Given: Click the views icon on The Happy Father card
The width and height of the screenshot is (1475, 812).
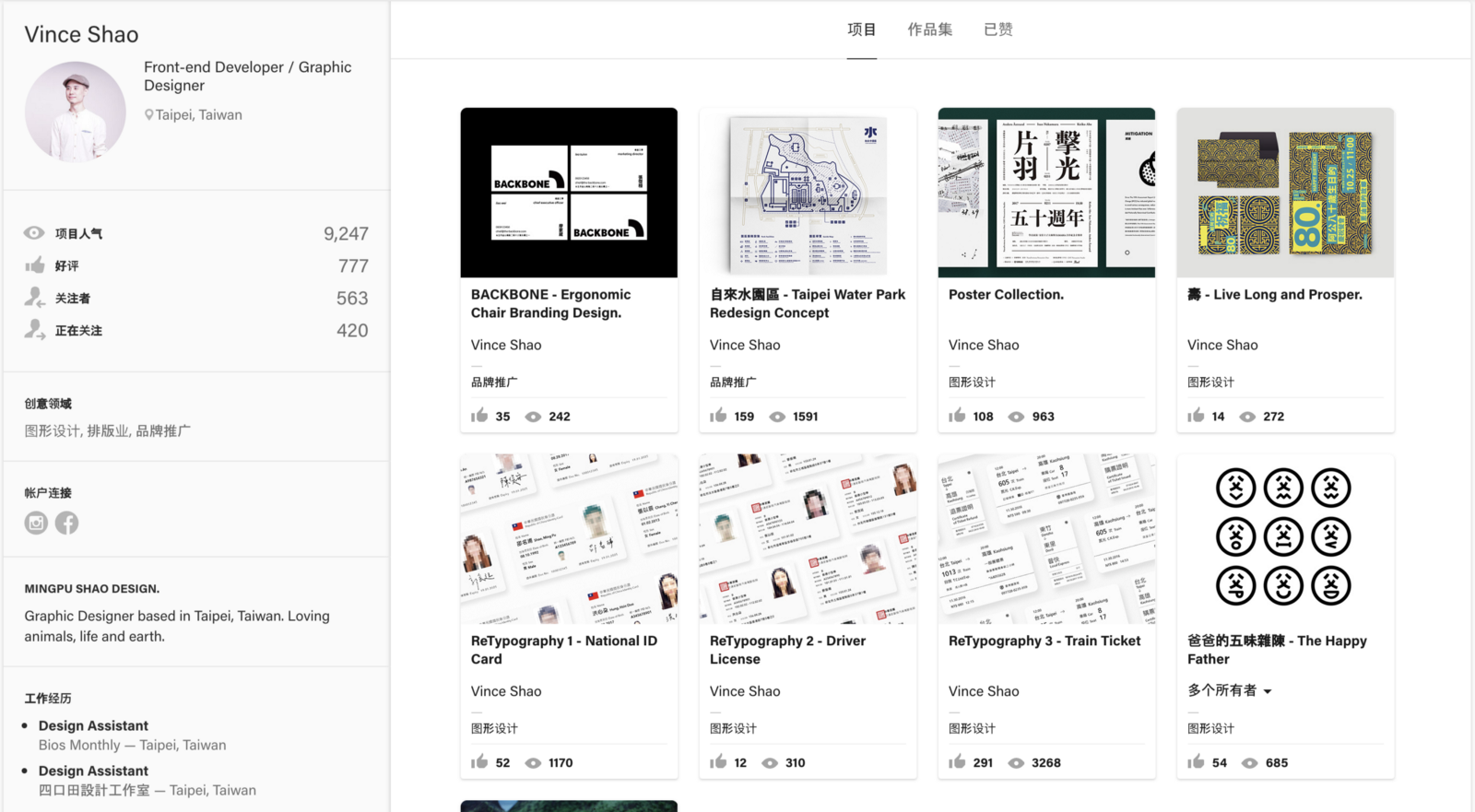Looking at the screenshot, I should click(1250, 763).
